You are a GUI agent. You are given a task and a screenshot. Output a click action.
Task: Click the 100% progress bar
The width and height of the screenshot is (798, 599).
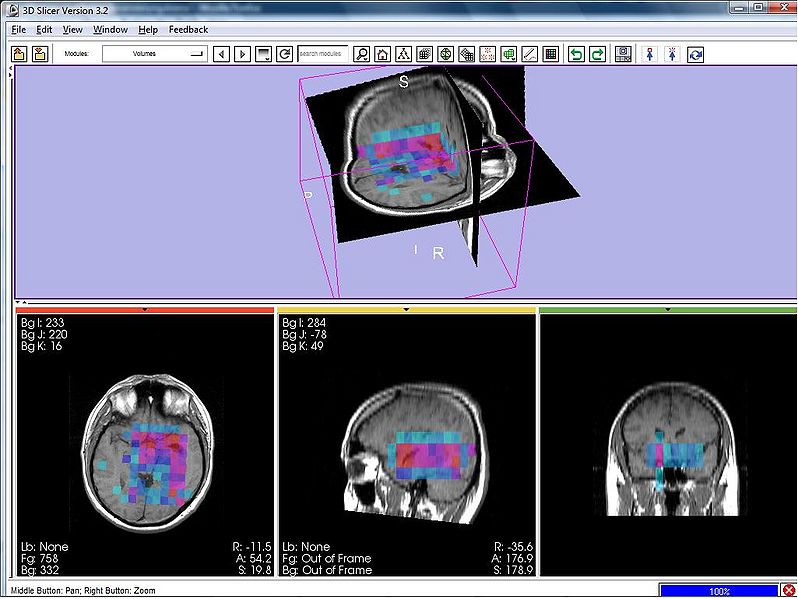[719, 591]
